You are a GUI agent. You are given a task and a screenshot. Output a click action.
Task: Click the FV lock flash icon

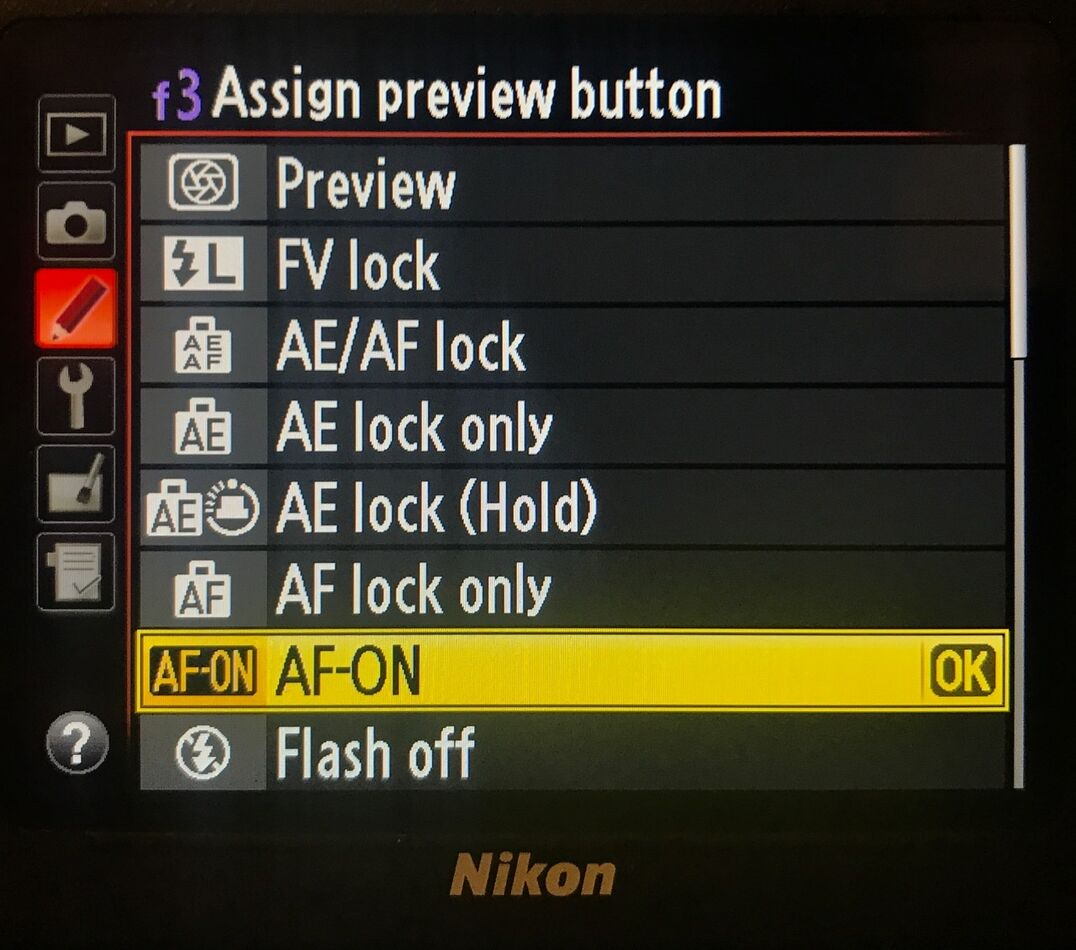click(x=203, y=263)
